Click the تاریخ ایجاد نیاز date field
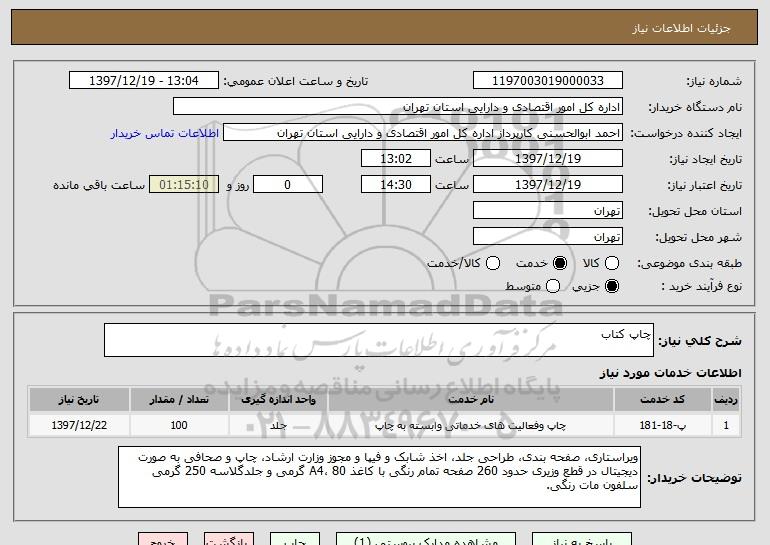The image size is (770, 545). (548, 159)
